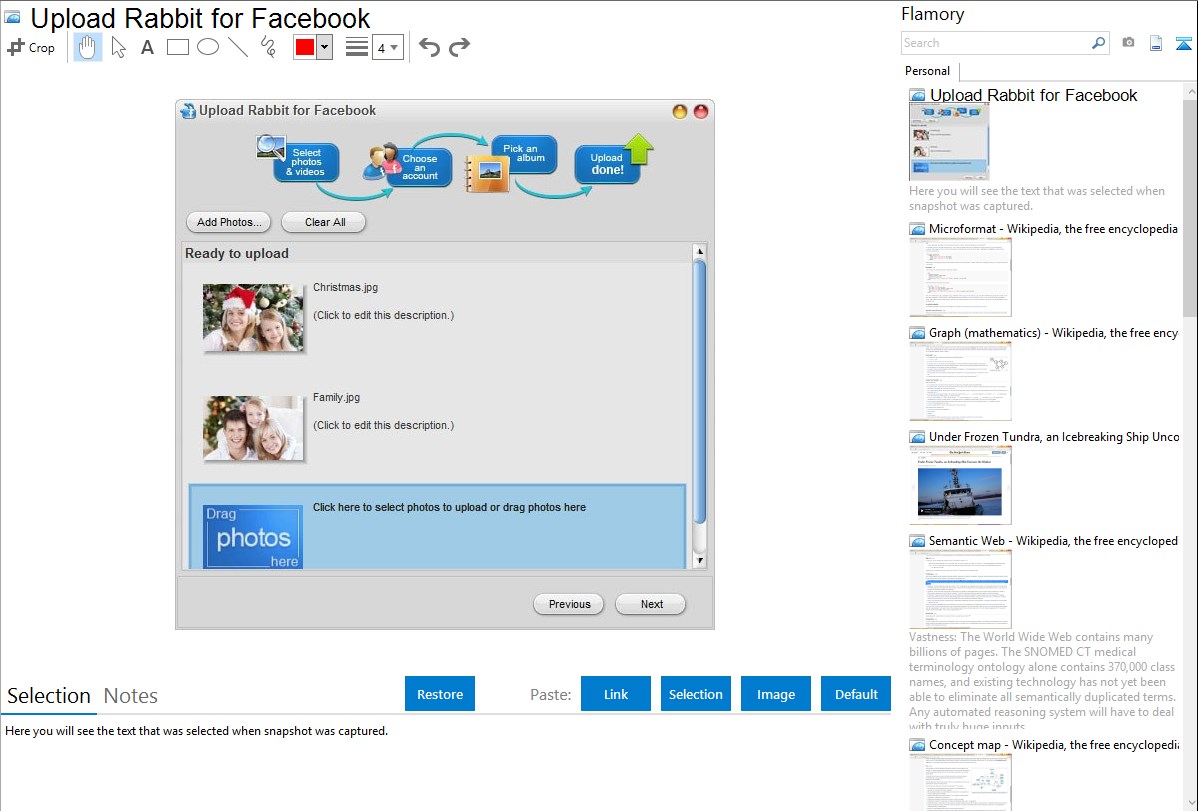Choose the arrow pointer tool

[x=118, y=47]
